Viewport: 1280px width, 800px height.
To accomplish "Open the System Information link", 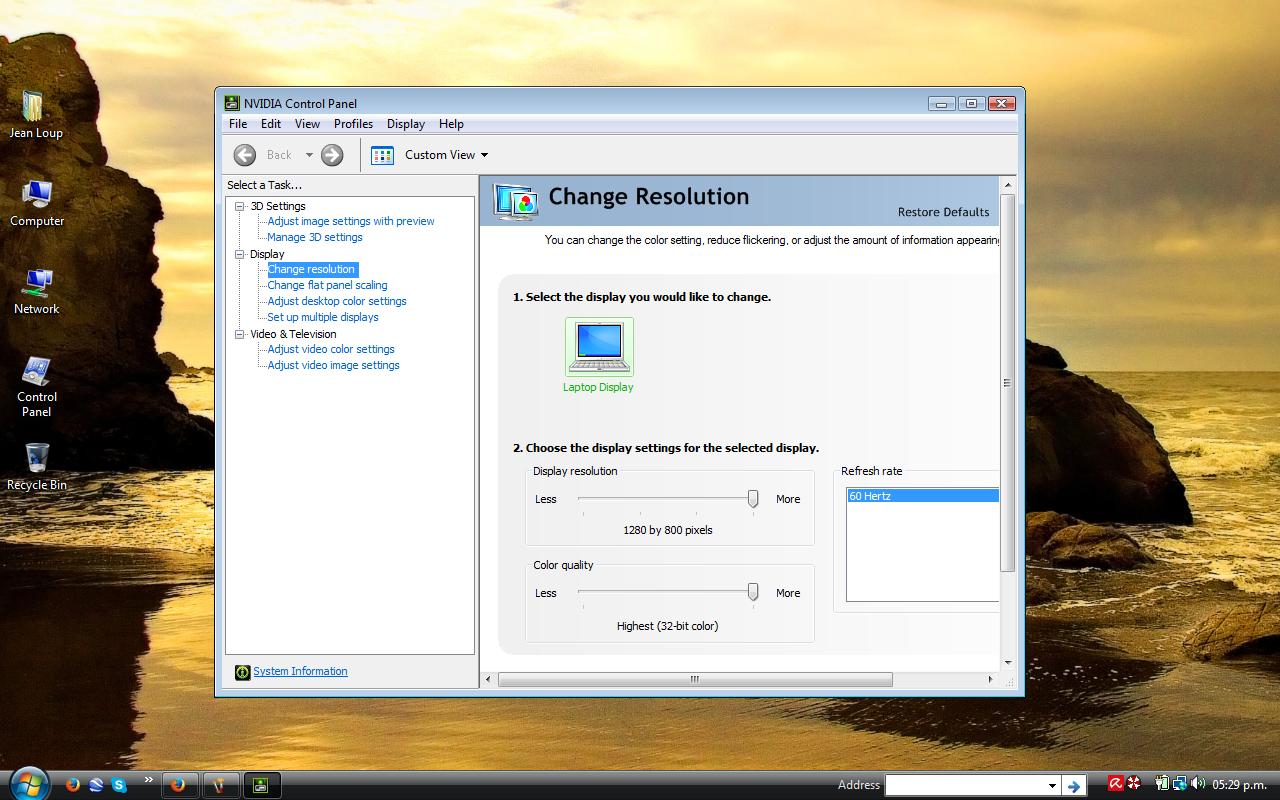I will click(x=300, y=671).
